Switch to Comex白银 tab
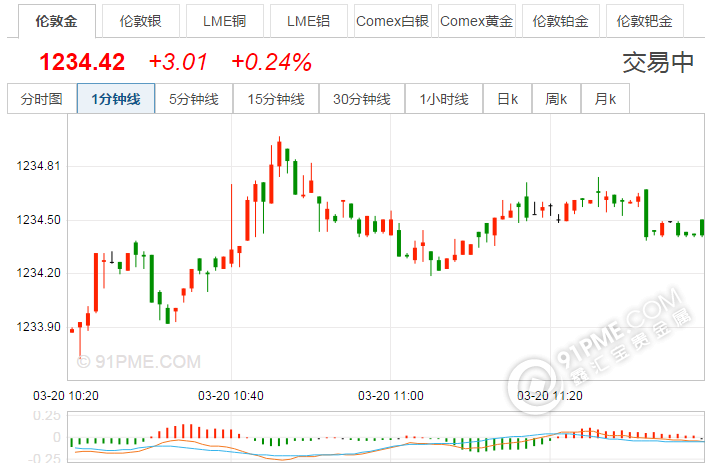 (392, 21)
